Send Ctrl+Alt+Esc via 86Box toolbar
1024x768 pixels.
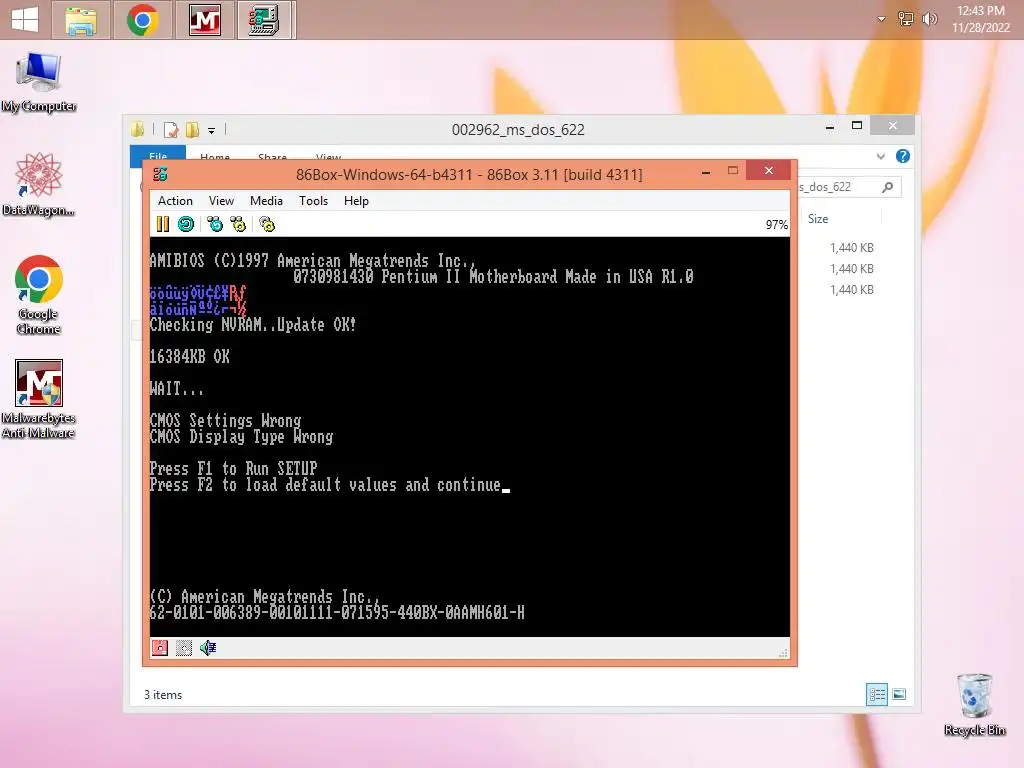point(238,225)
